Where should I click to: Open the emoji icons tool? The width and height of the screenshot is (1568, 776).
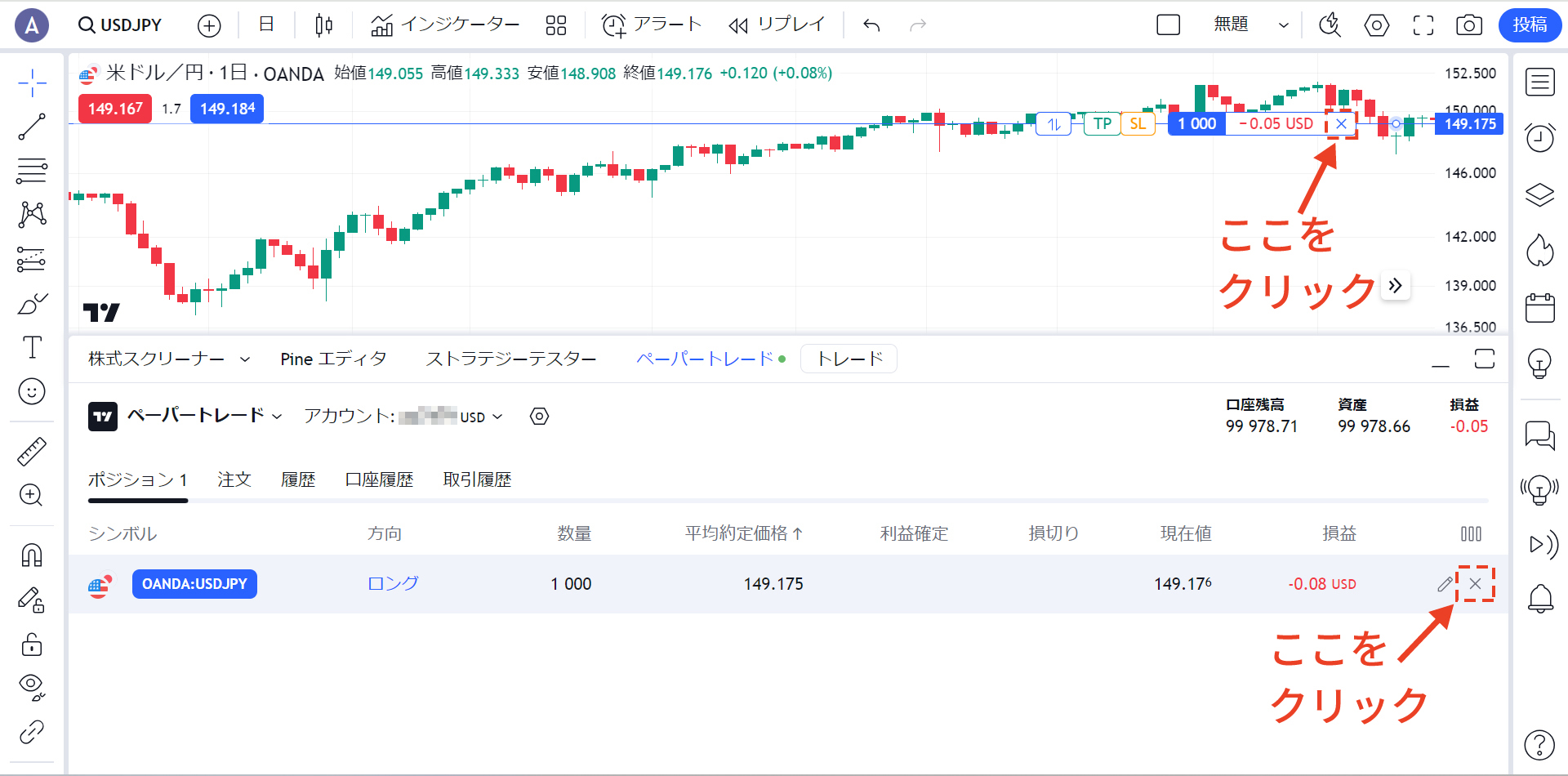[x=32, y=392]
